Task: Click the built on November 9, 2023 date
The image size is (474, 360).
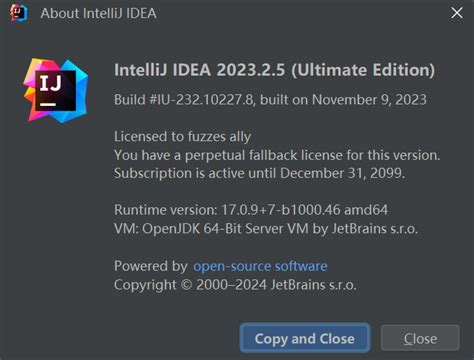Action: click(x=343, y=100)
